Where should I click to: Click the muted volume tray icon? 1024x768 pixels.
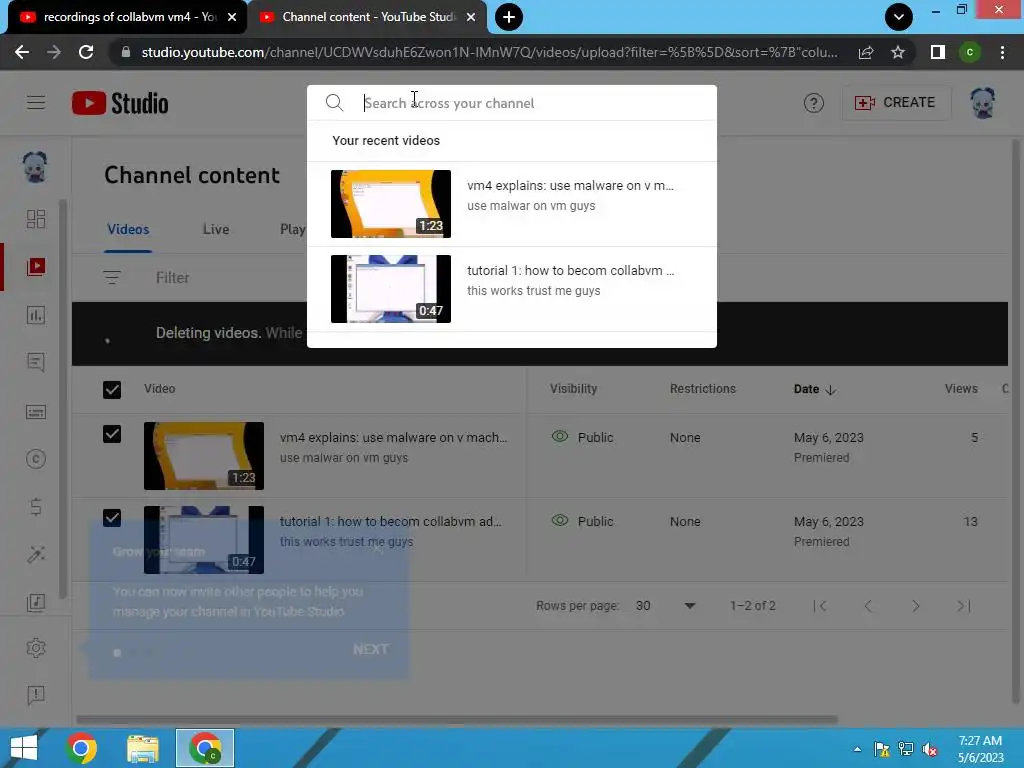pyautogui.click(x=930, y=749)
